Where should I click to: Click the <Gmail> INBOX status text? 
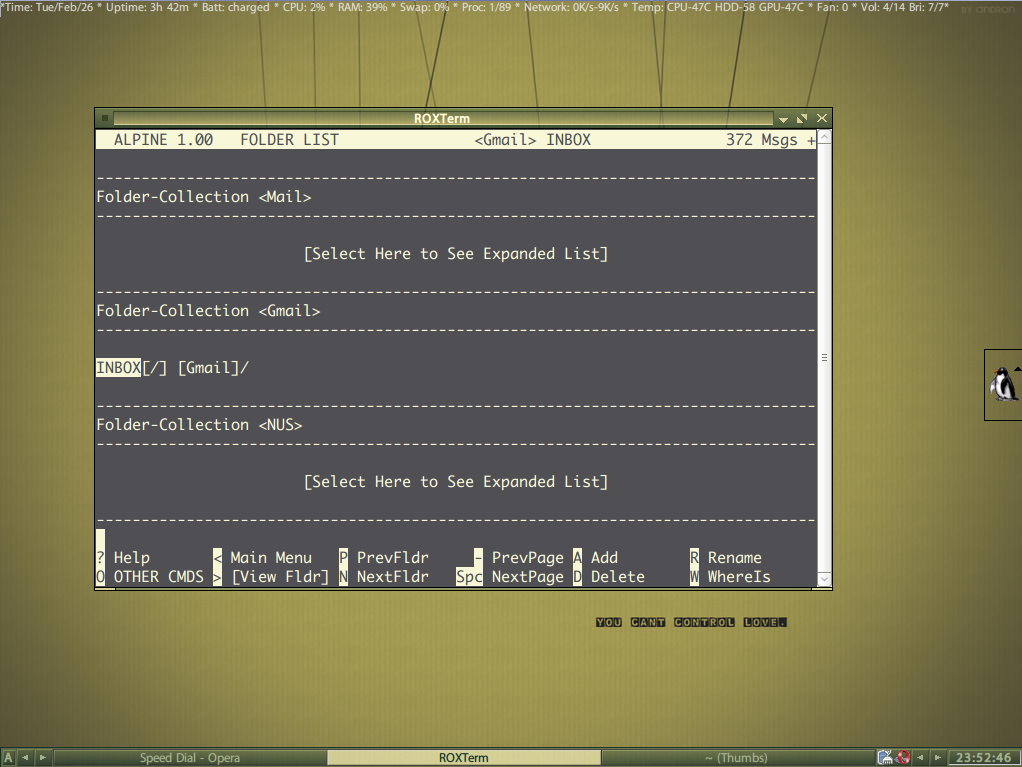coord(533,139)
